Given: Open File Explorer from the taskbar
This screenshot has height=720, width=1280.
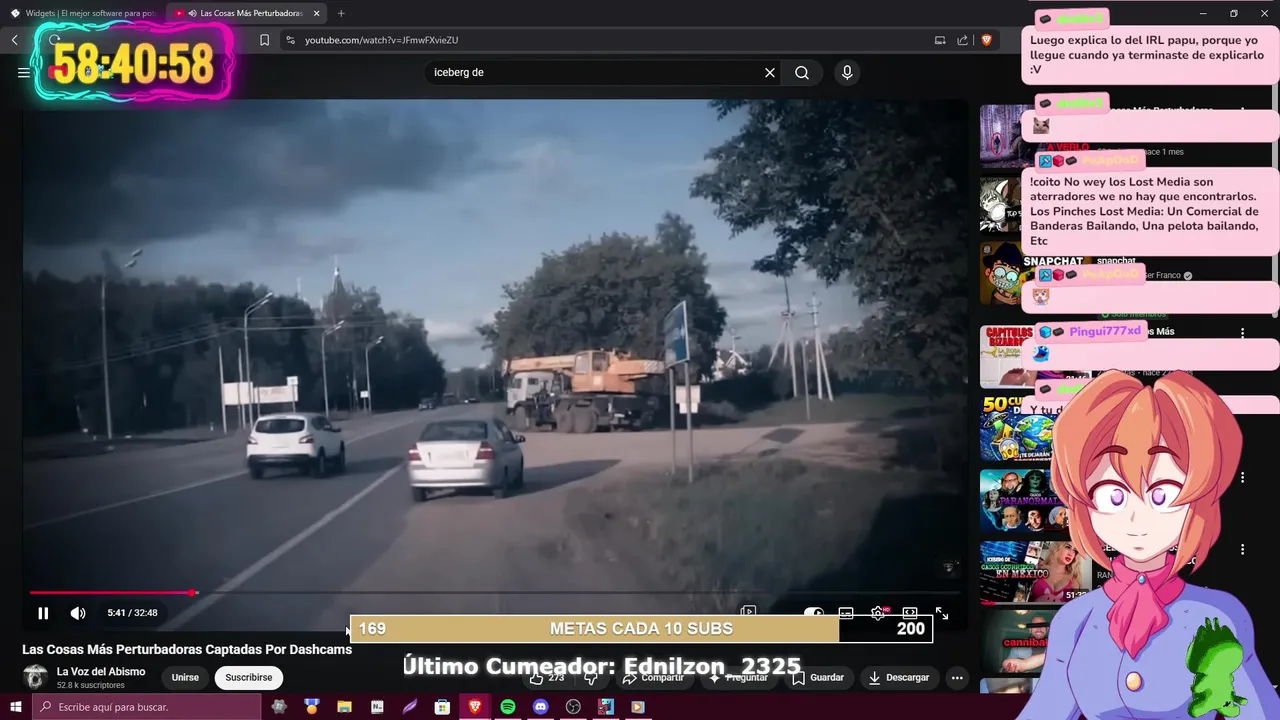Looking at the screenshot, I should (x=344, y=707).
